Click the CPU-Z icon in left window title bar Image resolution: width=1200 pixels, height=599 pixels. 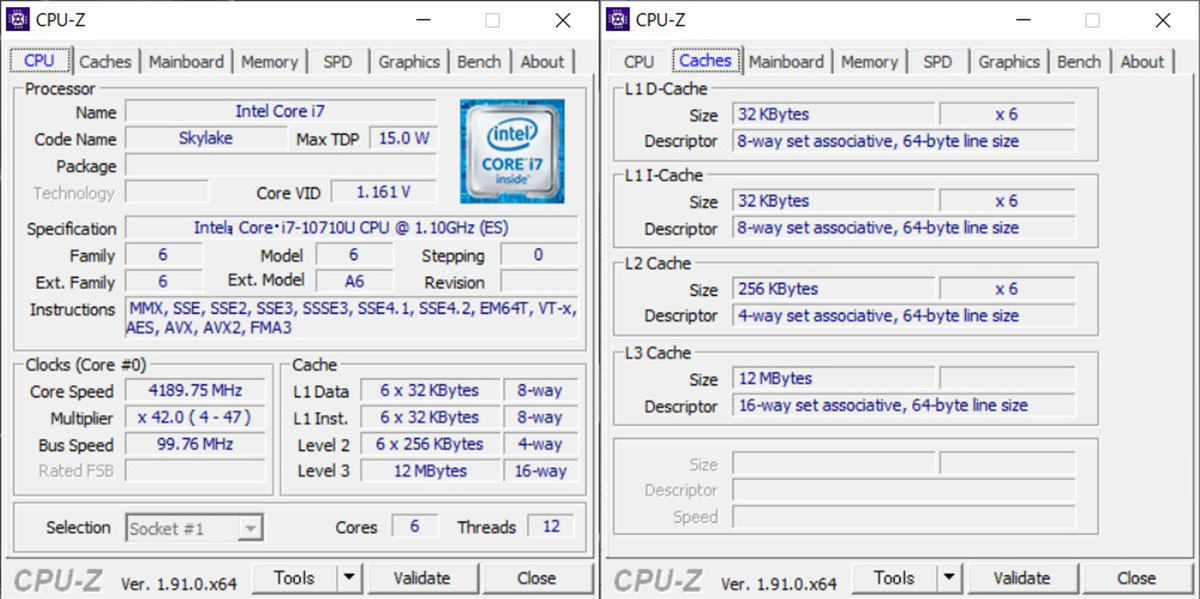coord(17,19)
